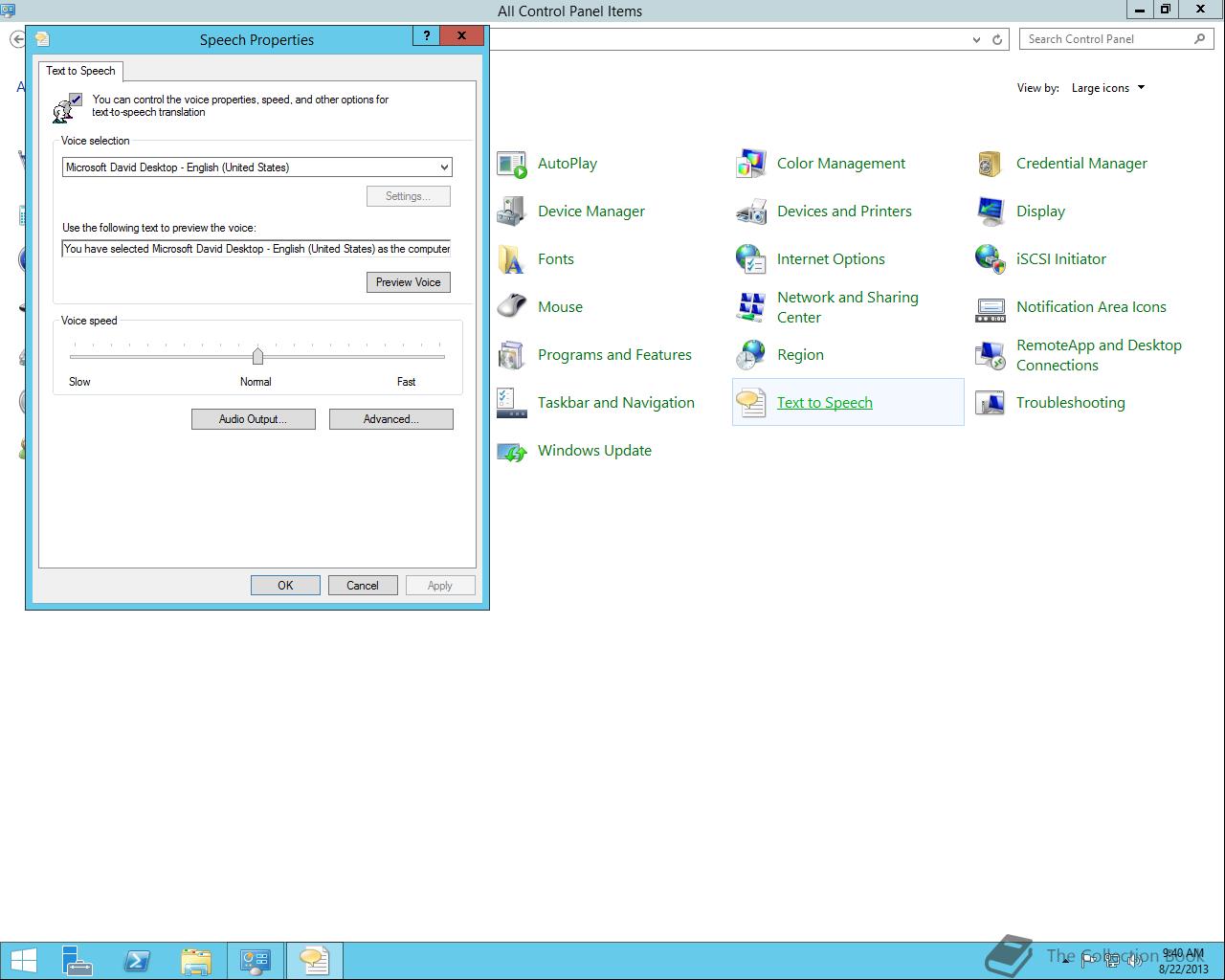Click the Network and Sharing Center link
The width and height of the screenshot is (1225, 980).
(x=848, y=307)
